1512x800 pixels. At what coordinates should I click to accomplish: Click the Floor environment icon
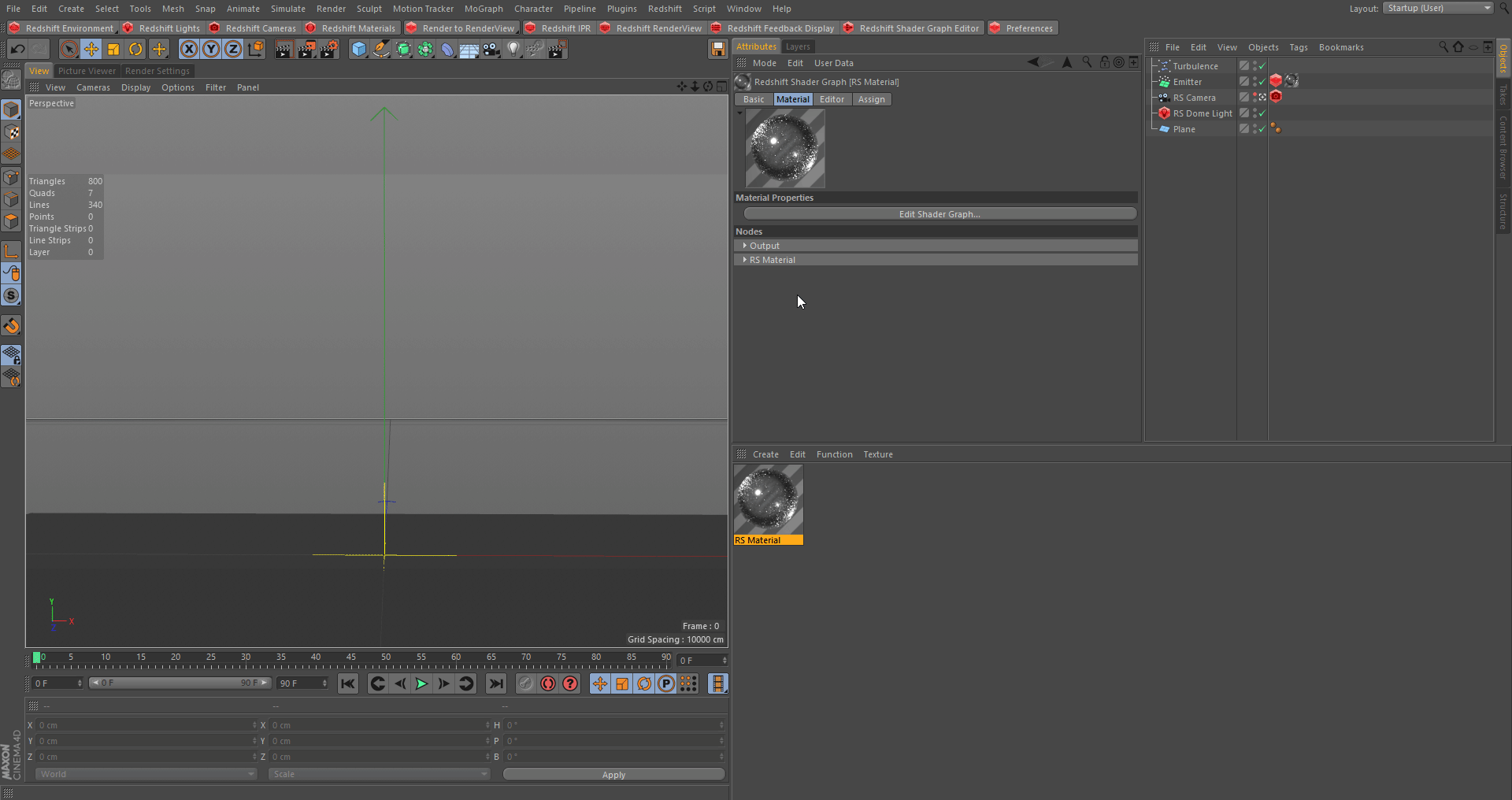point(469,50)
